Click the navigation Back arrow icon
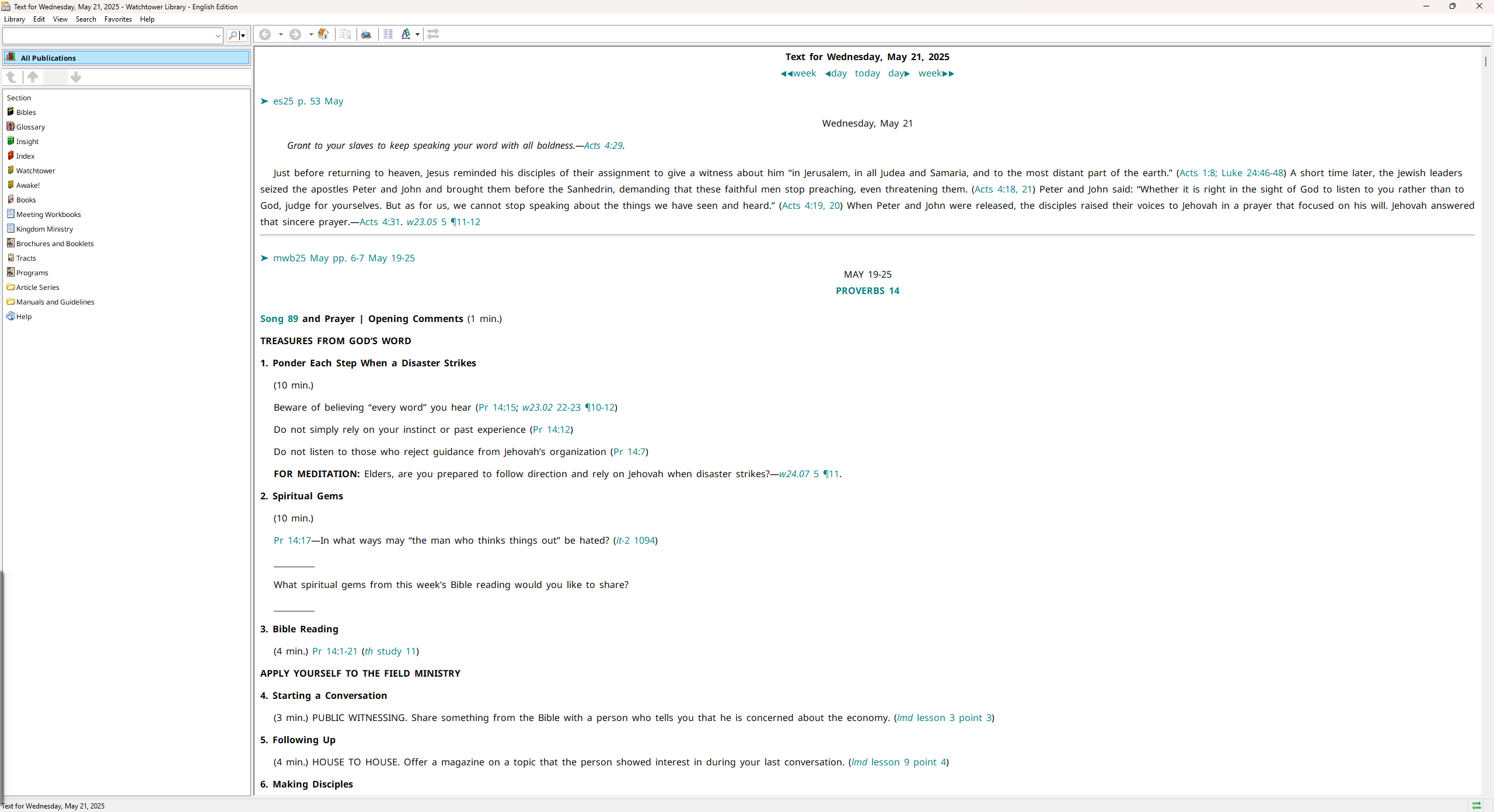 point(265,34)
